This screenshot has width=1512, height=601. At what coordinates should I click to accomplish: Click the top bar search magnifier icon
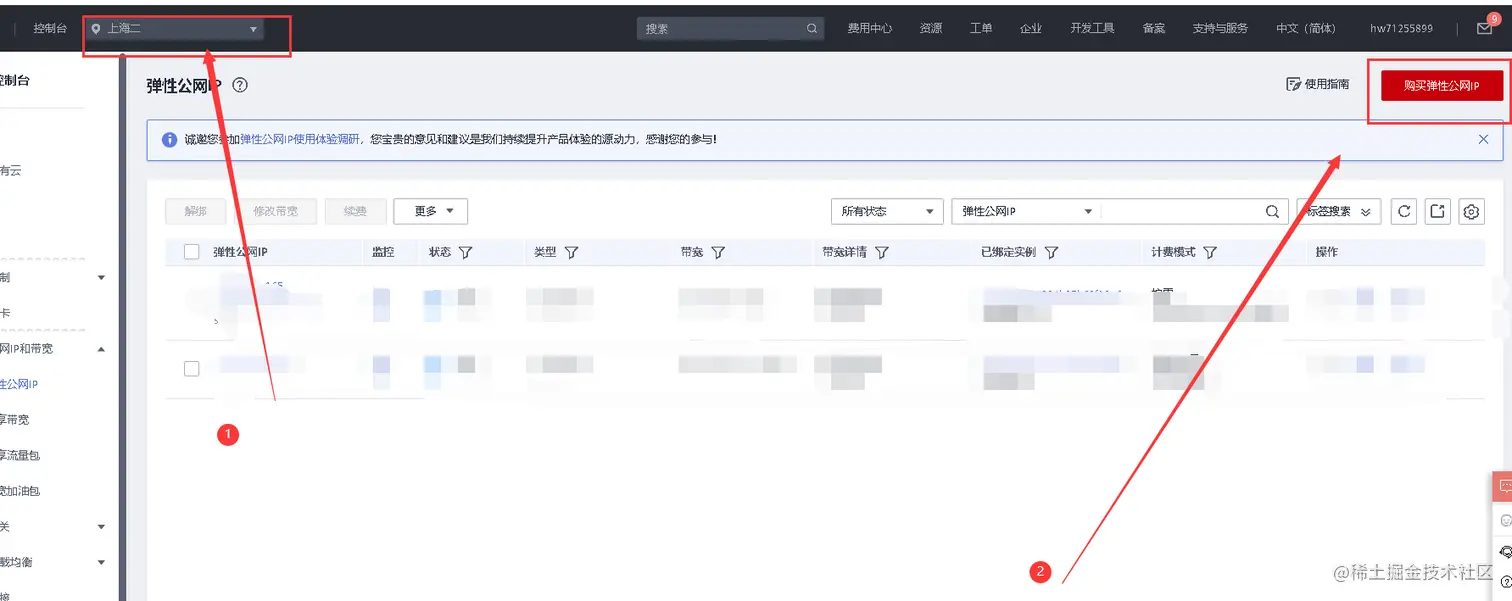[812, 29]
